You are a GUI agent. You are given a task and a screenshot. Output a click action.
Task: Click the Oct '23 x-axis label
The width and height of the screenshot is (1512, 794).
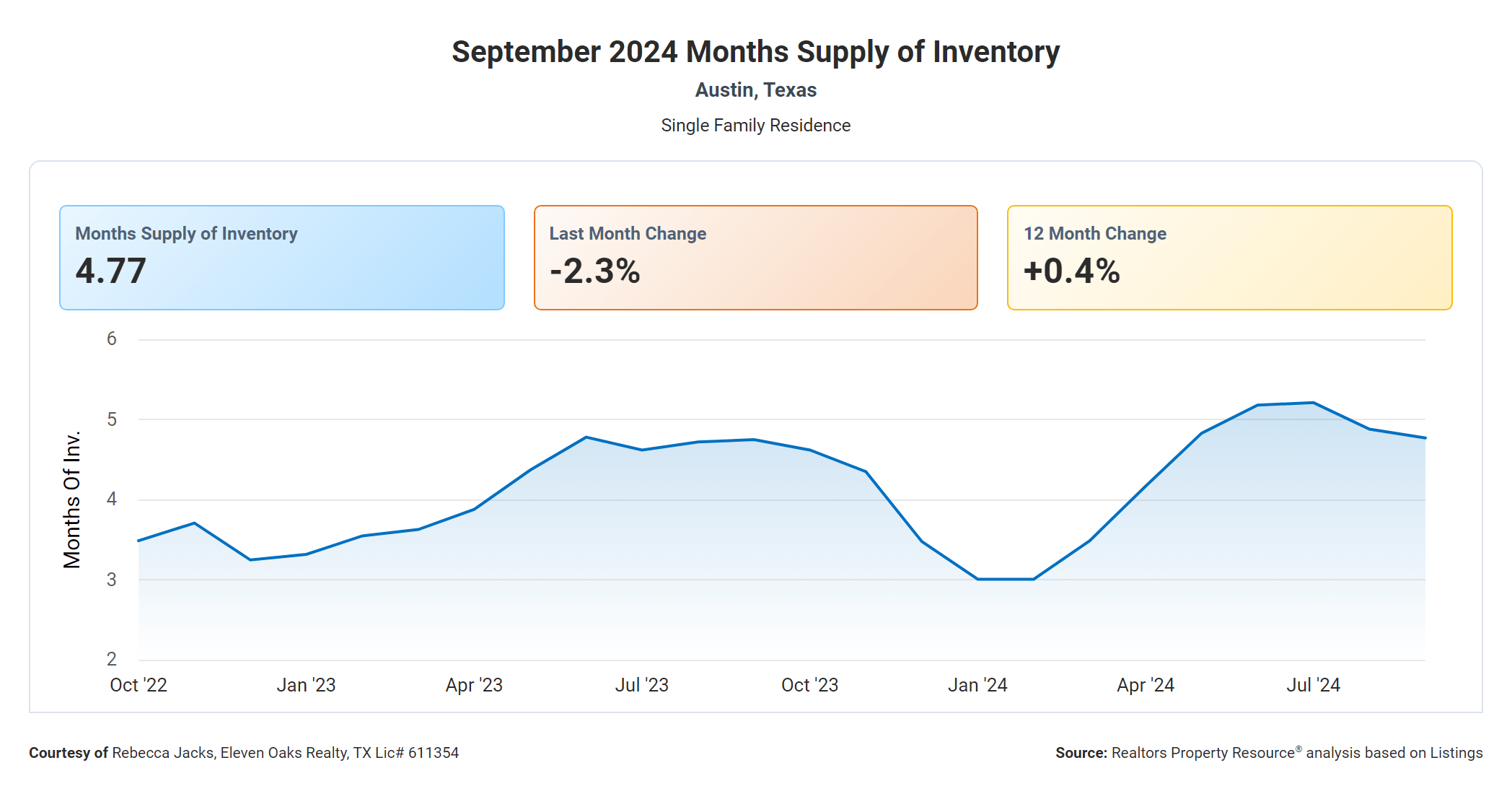point(809,685)
